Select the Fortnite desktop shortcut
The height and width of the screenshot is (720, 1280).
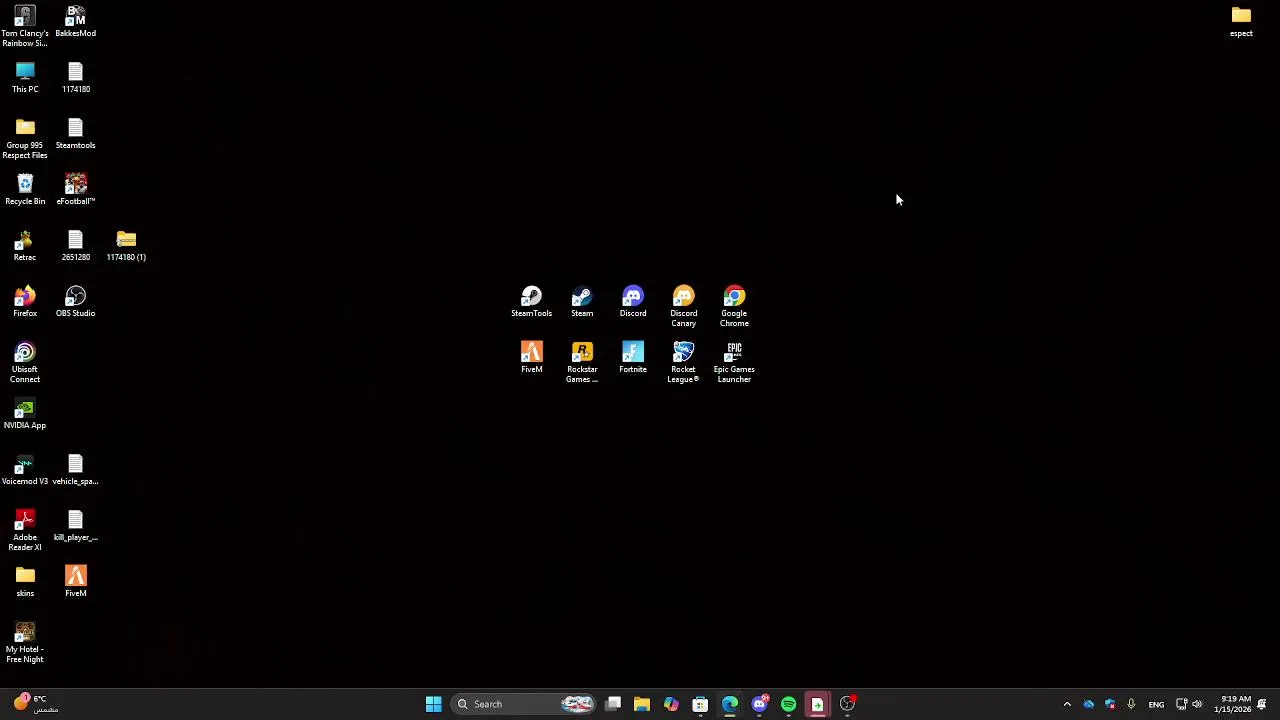pos(633,358)
